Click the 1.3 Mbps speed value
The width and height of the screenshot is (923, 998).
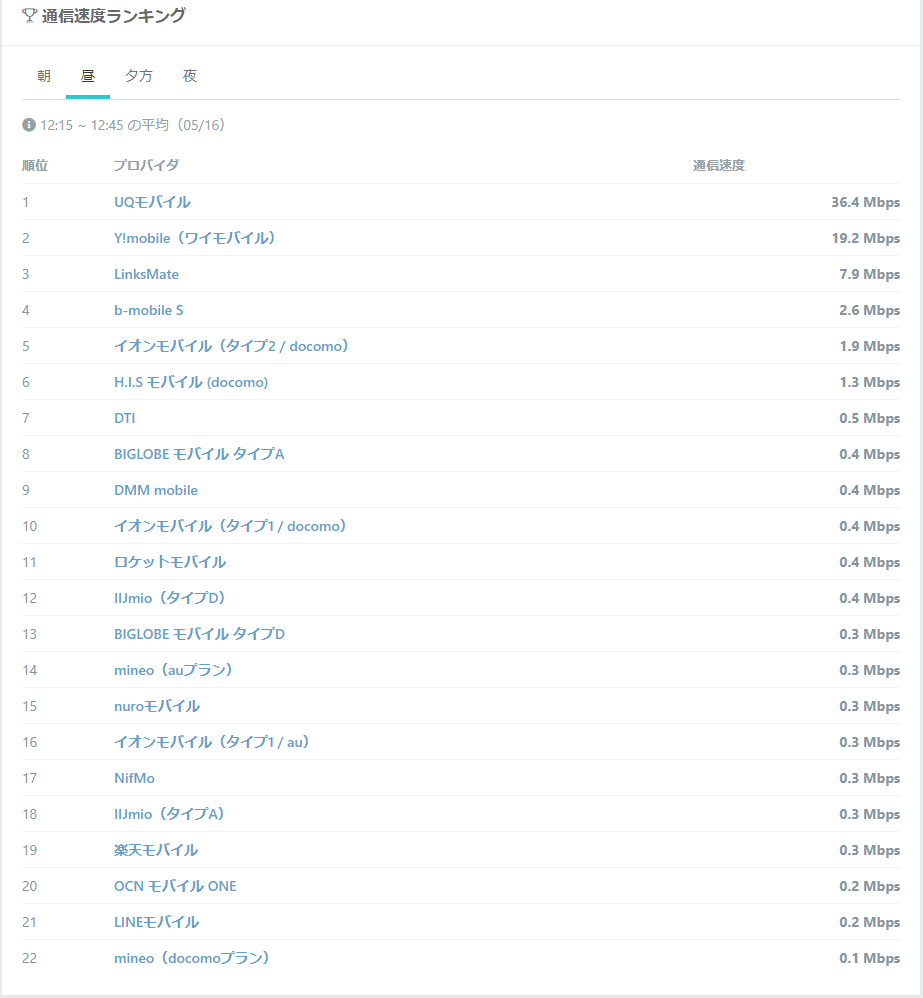coord(870,383)
